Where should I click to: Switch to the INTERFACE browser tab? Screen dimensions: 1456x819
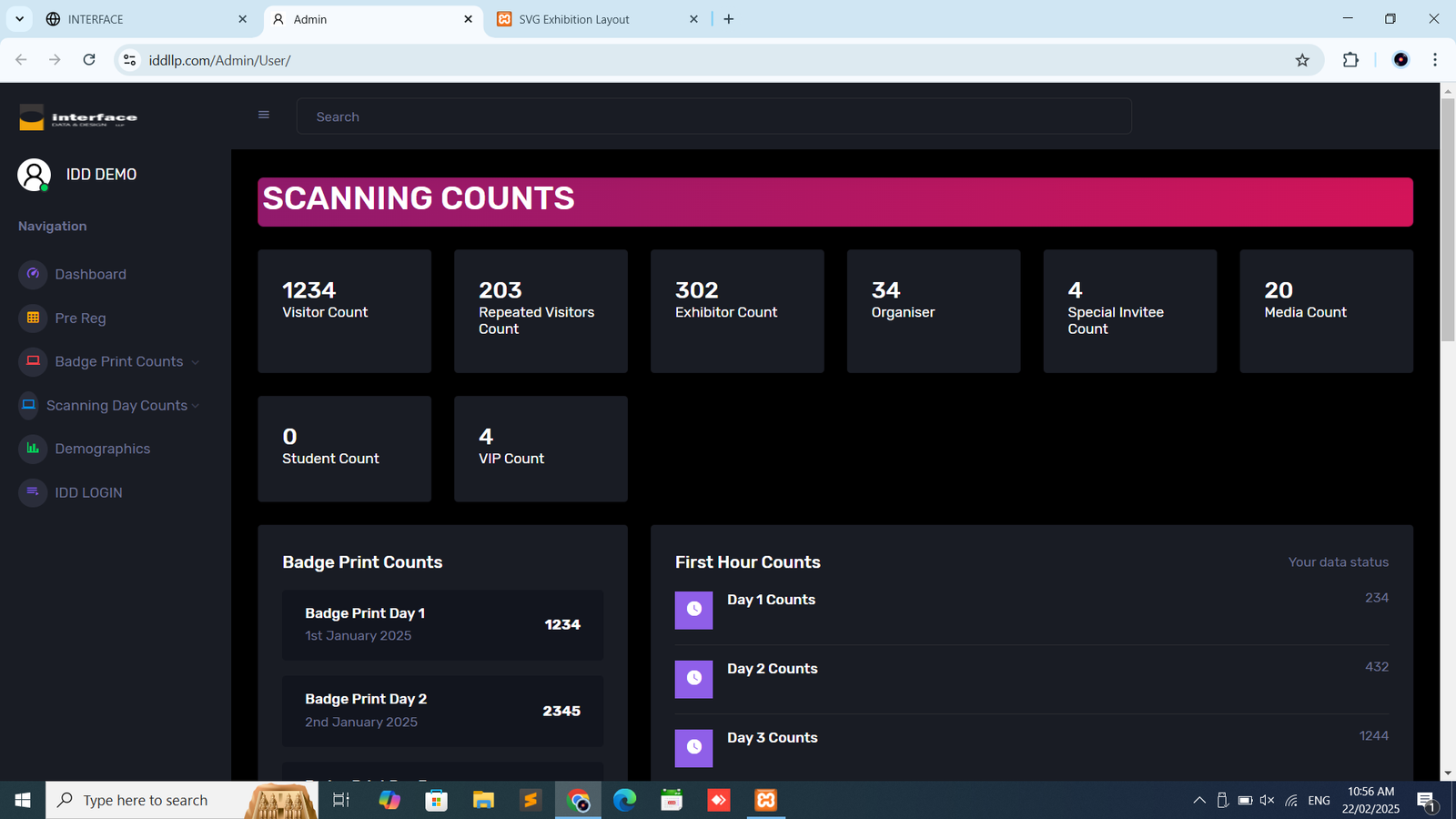pos(96,19)
